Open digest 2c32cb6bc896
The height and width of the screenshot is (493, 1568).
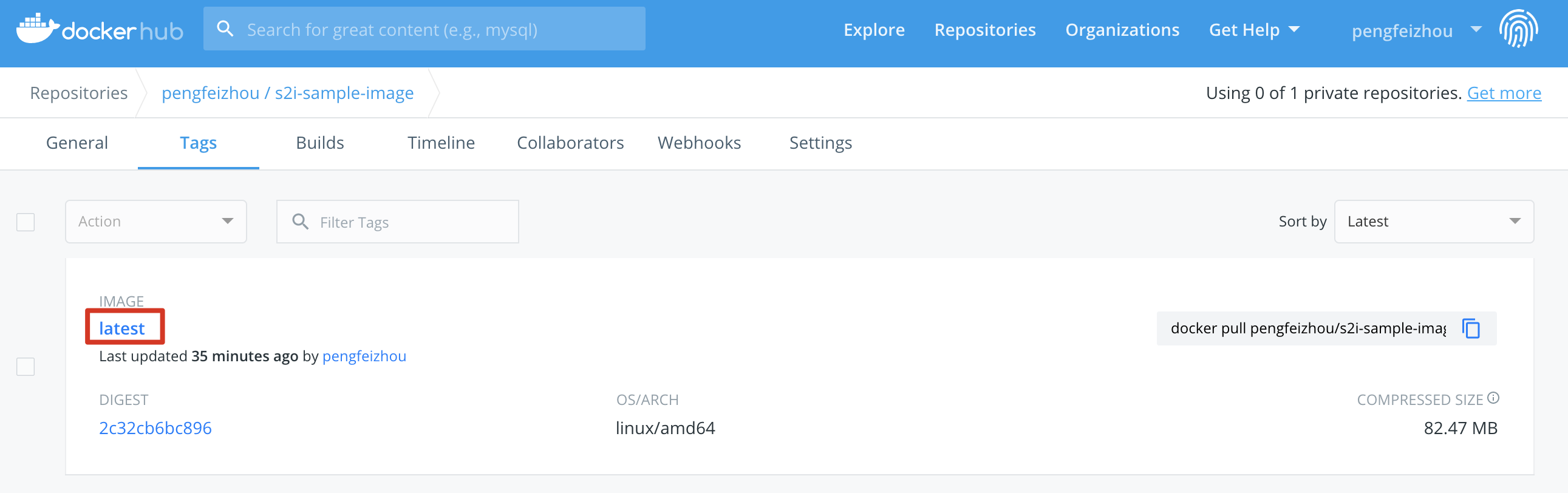155,428
